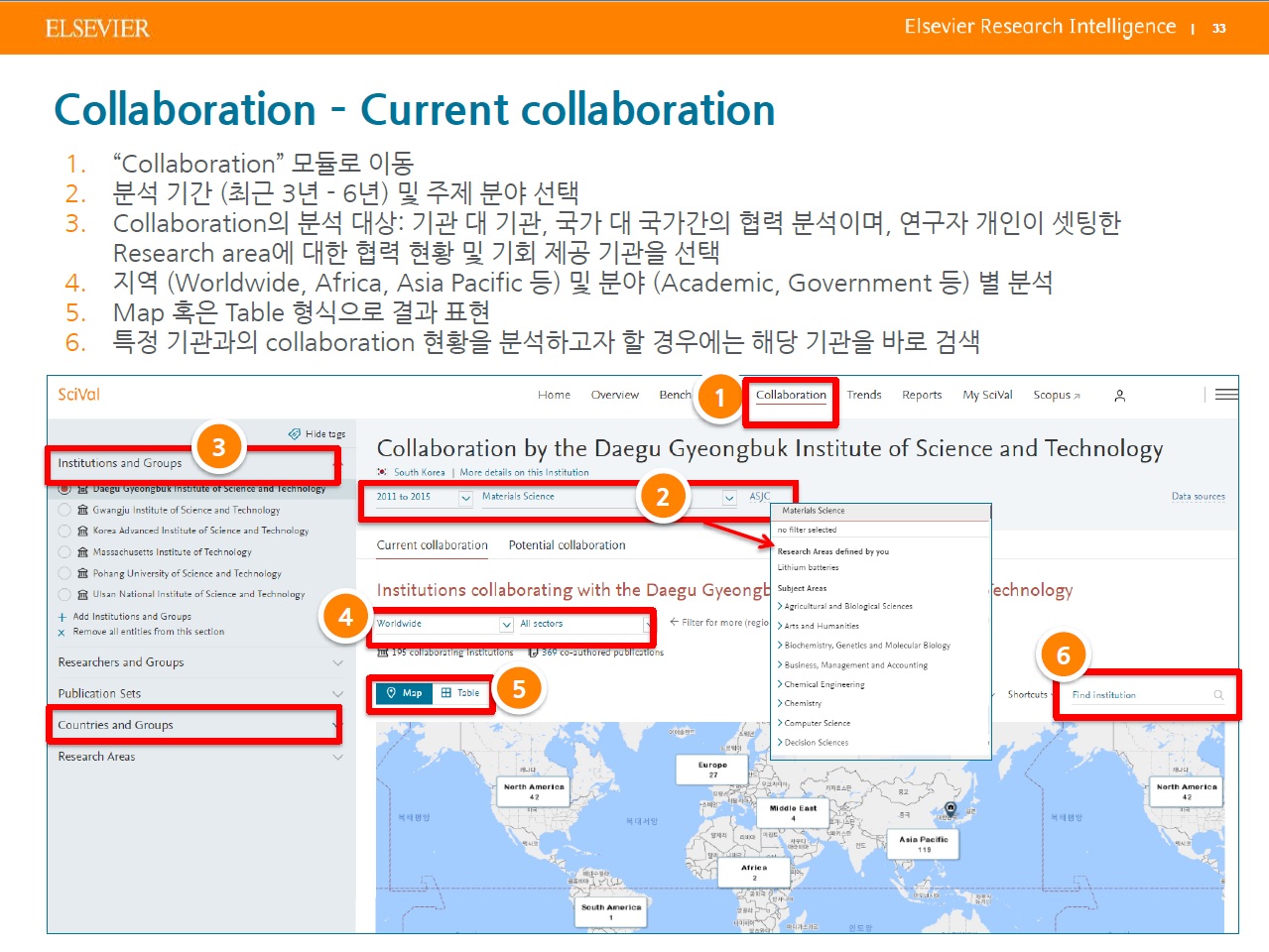Click the South Korea country link
Viewport: 1269px width, 952px height.
(x=420, y=472)
